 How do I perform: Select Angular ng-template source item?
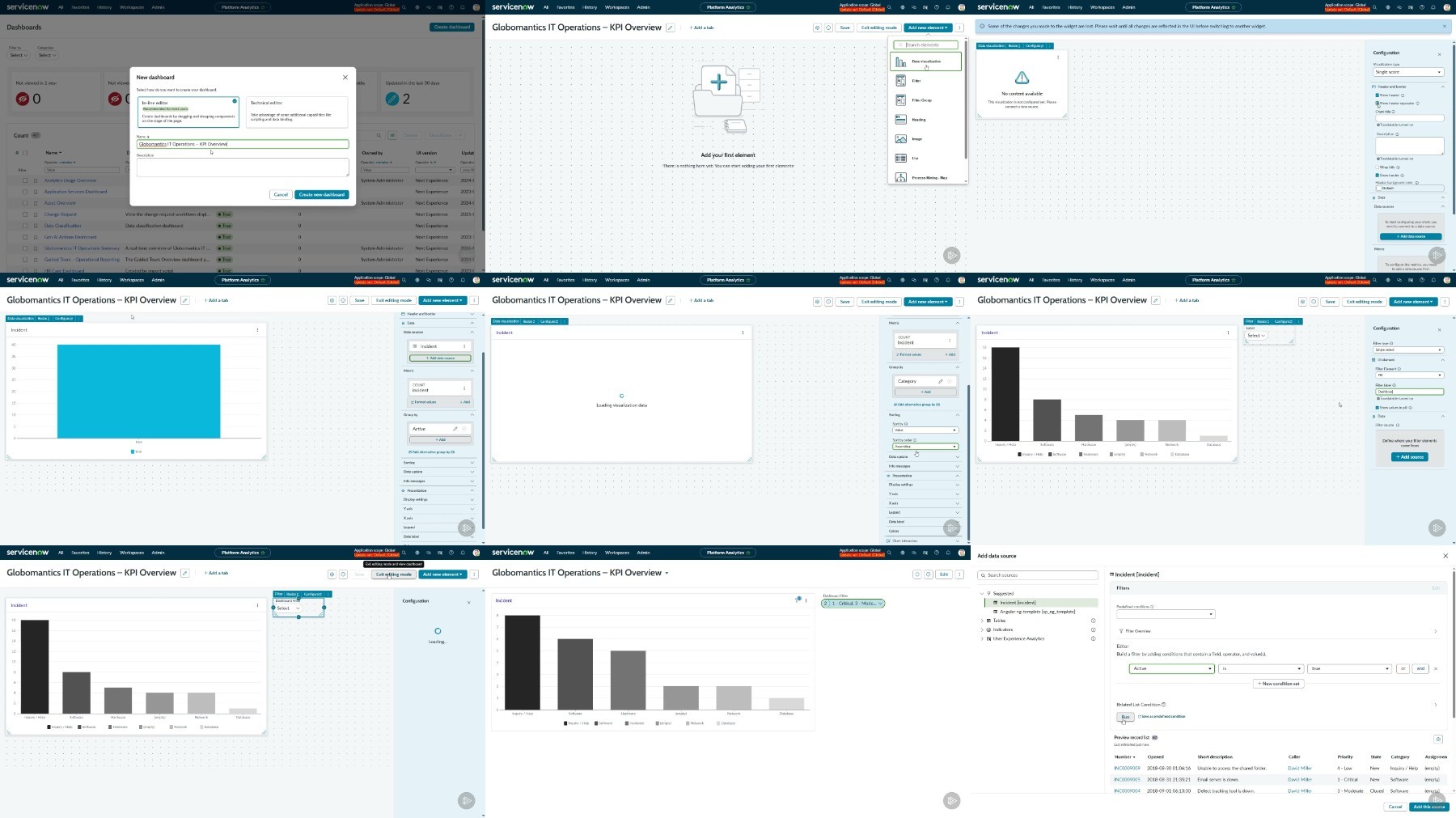pos(1037,612)
